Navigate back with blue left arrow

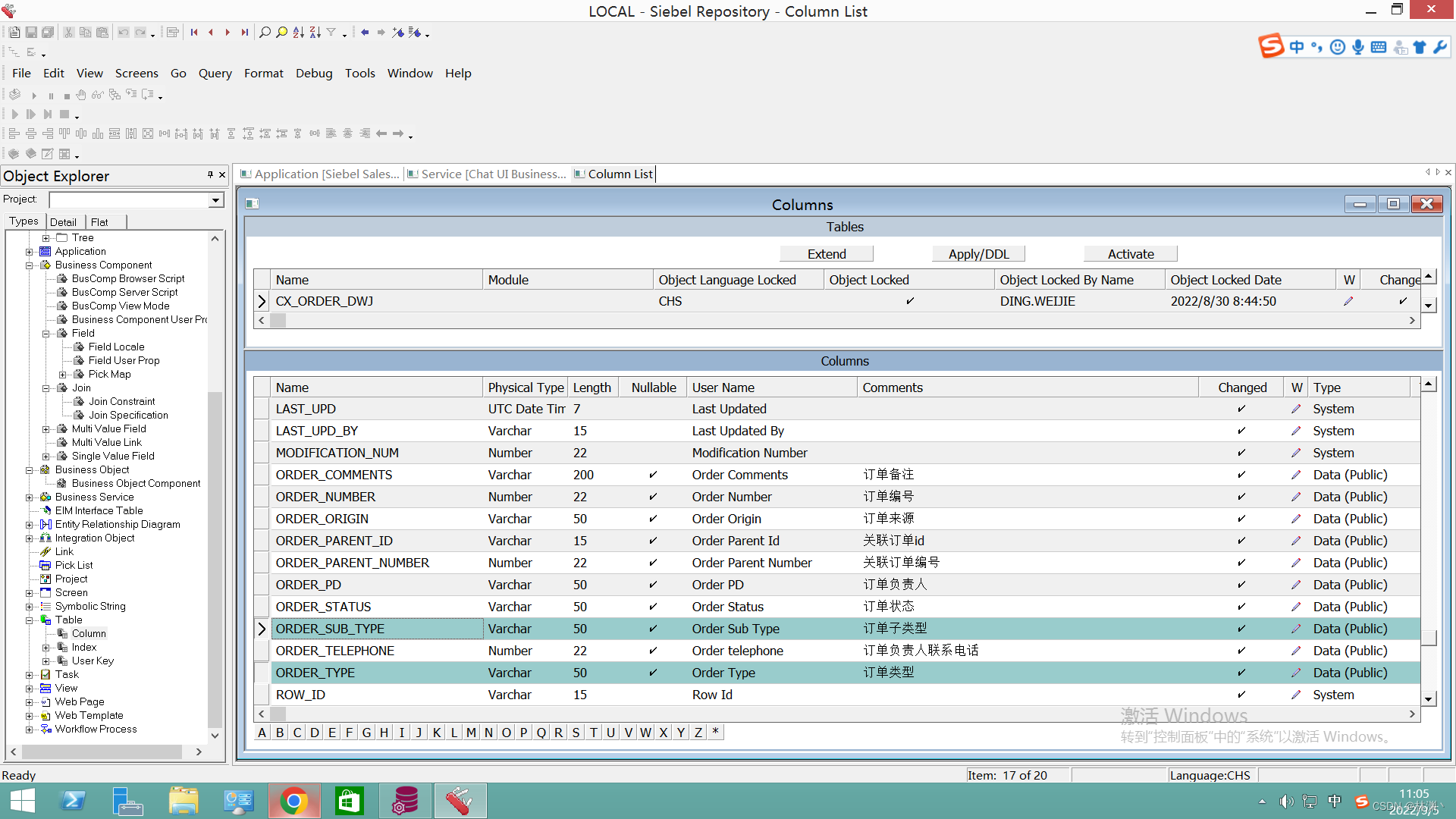tap(365, 33)
